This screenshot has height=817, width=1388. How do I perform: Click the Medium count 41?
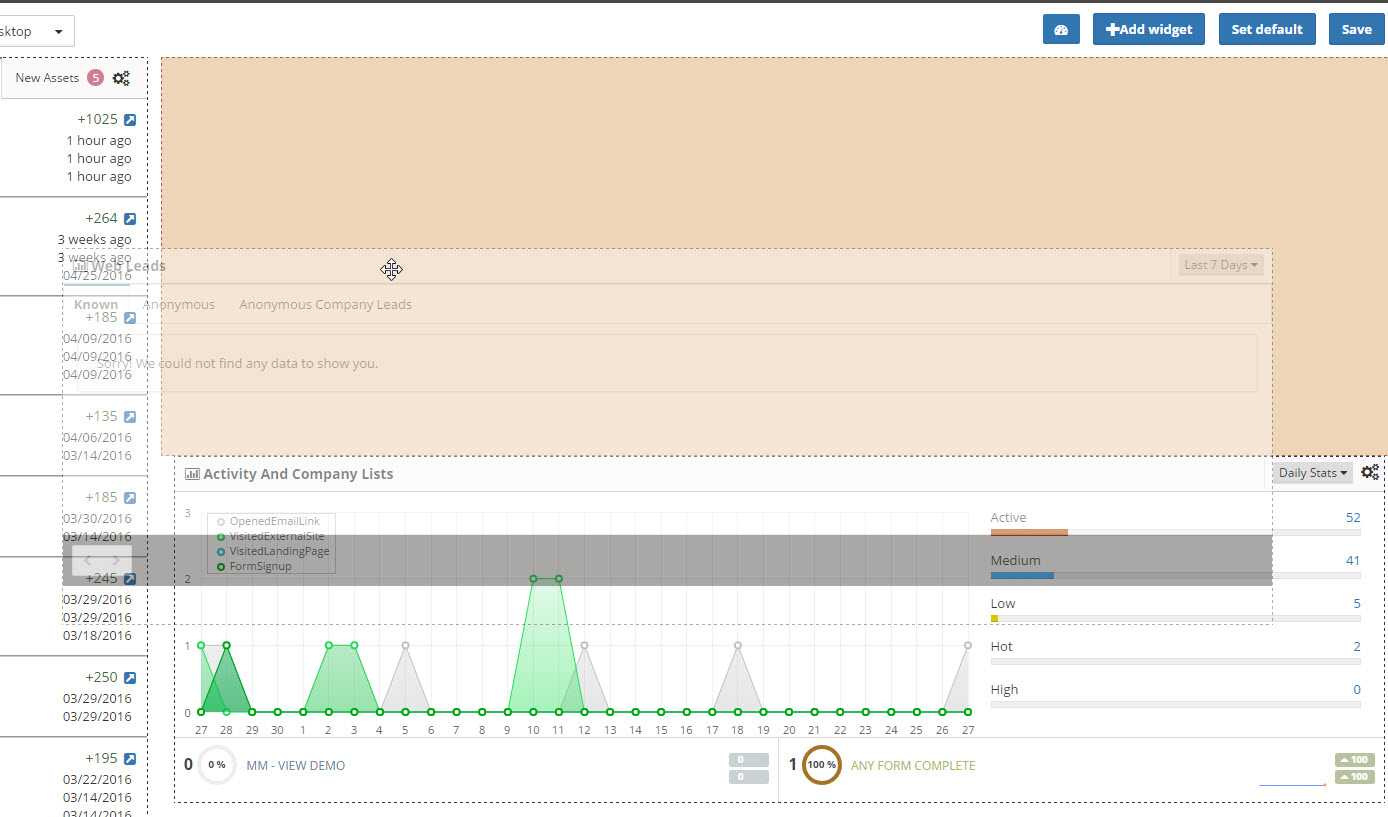[1353, 561]
